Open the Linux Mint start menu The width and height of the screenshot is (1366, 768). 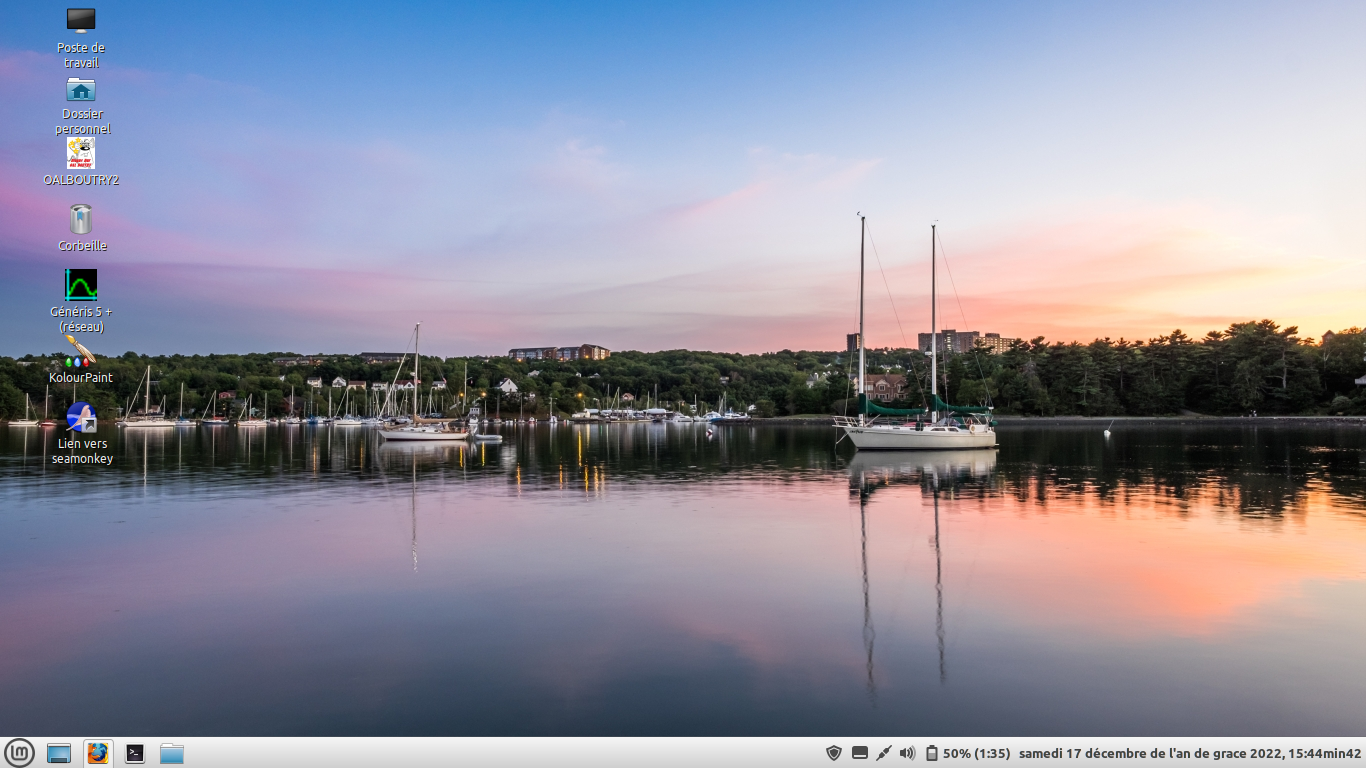pyautogui.click(x=19, y=753)
